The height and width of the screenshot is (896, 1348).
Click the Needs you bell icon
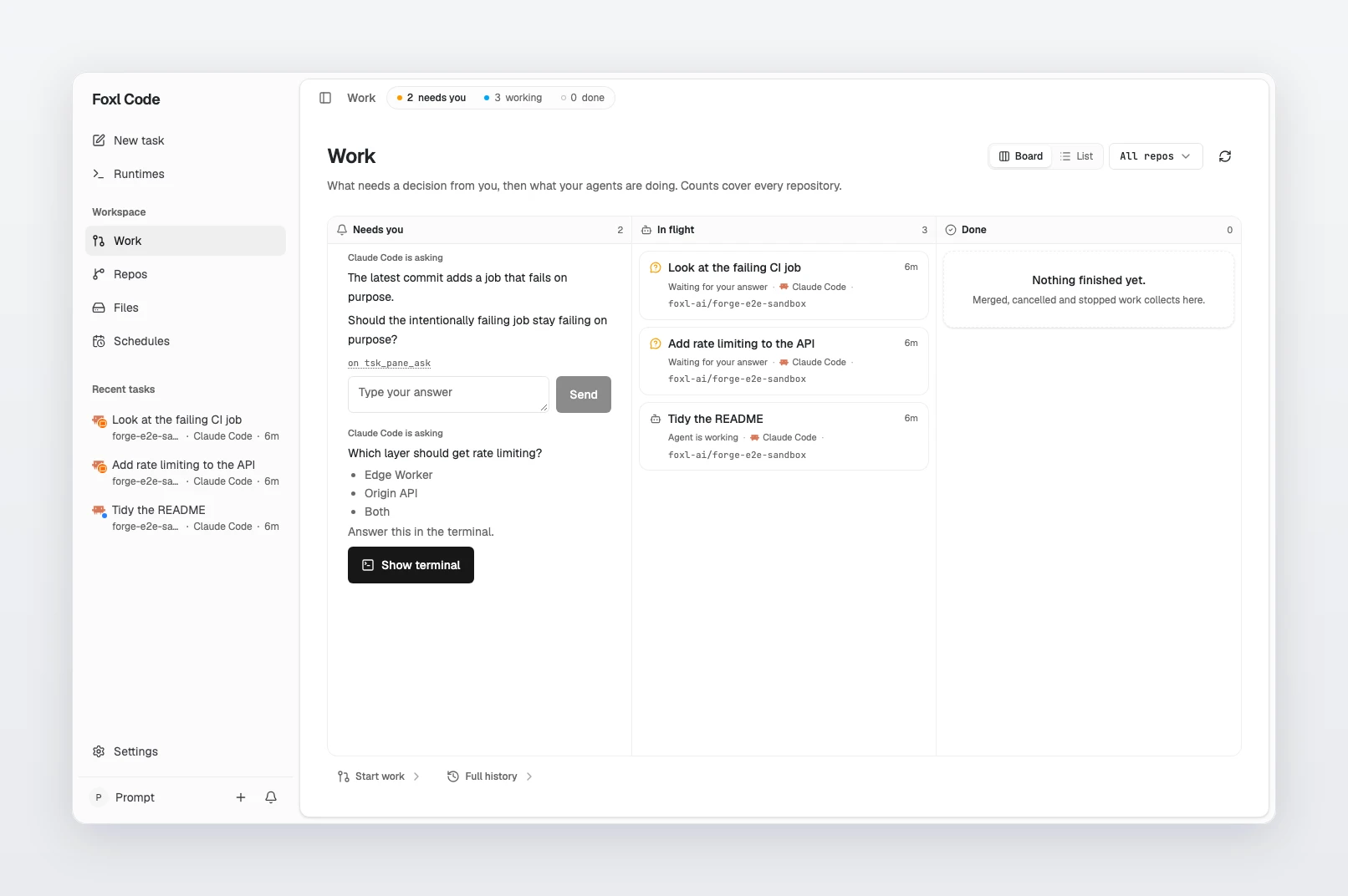click(342, 230)
